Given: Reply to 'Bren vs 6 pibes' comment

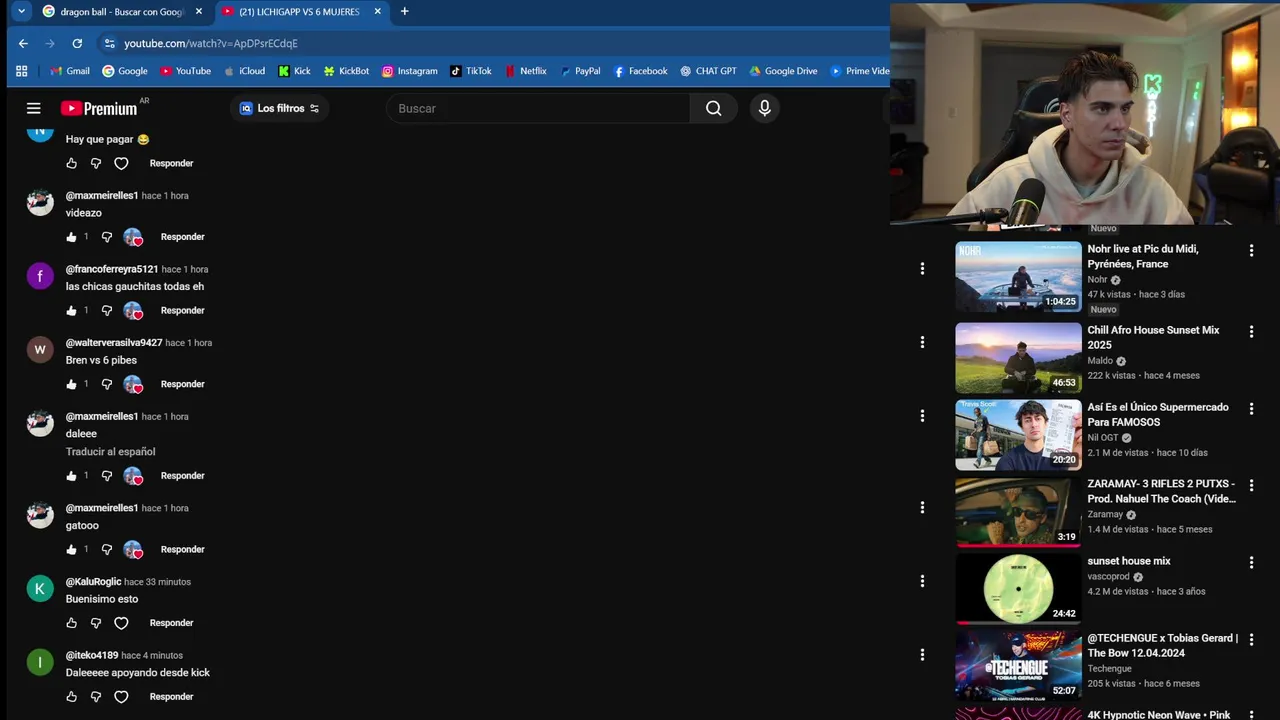Looking at the screenshot, I should coord(182,384).
